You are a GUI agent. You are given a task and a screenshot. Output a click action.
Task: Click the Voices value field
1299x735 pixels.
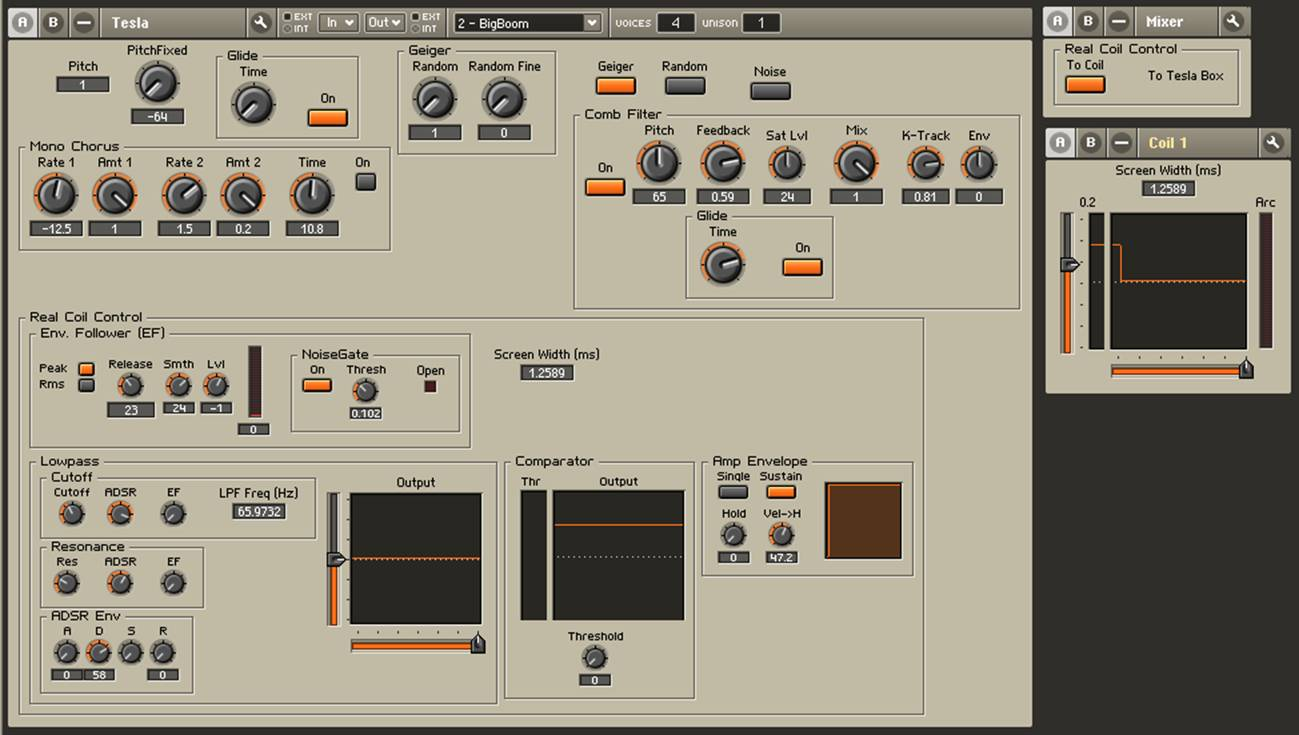pos(676,22)
